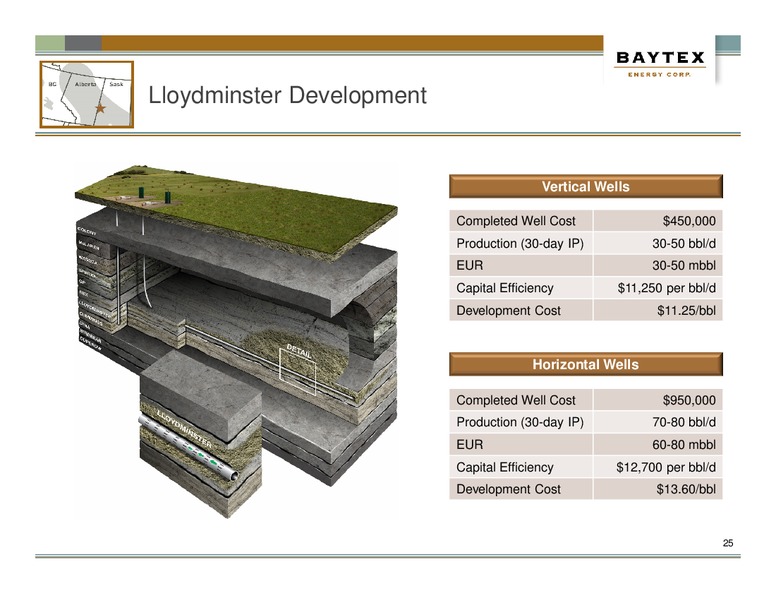This screenshot has width=776, height=600.
Task: Click the DETAIL box in the diagram
Action: click(297, 371)
